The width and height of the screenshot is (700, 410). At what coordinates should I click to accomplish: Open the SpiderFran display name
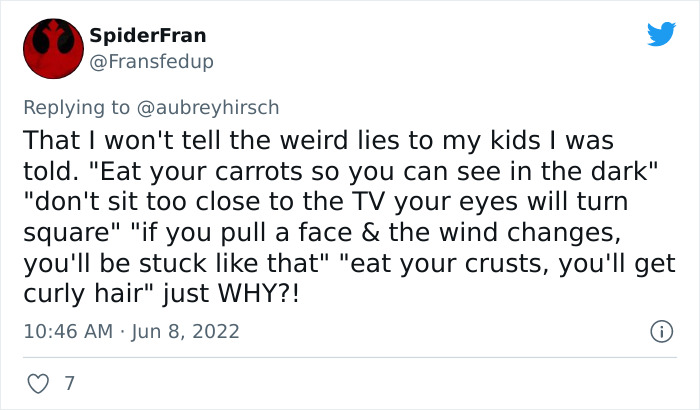(x=147, y=36)
